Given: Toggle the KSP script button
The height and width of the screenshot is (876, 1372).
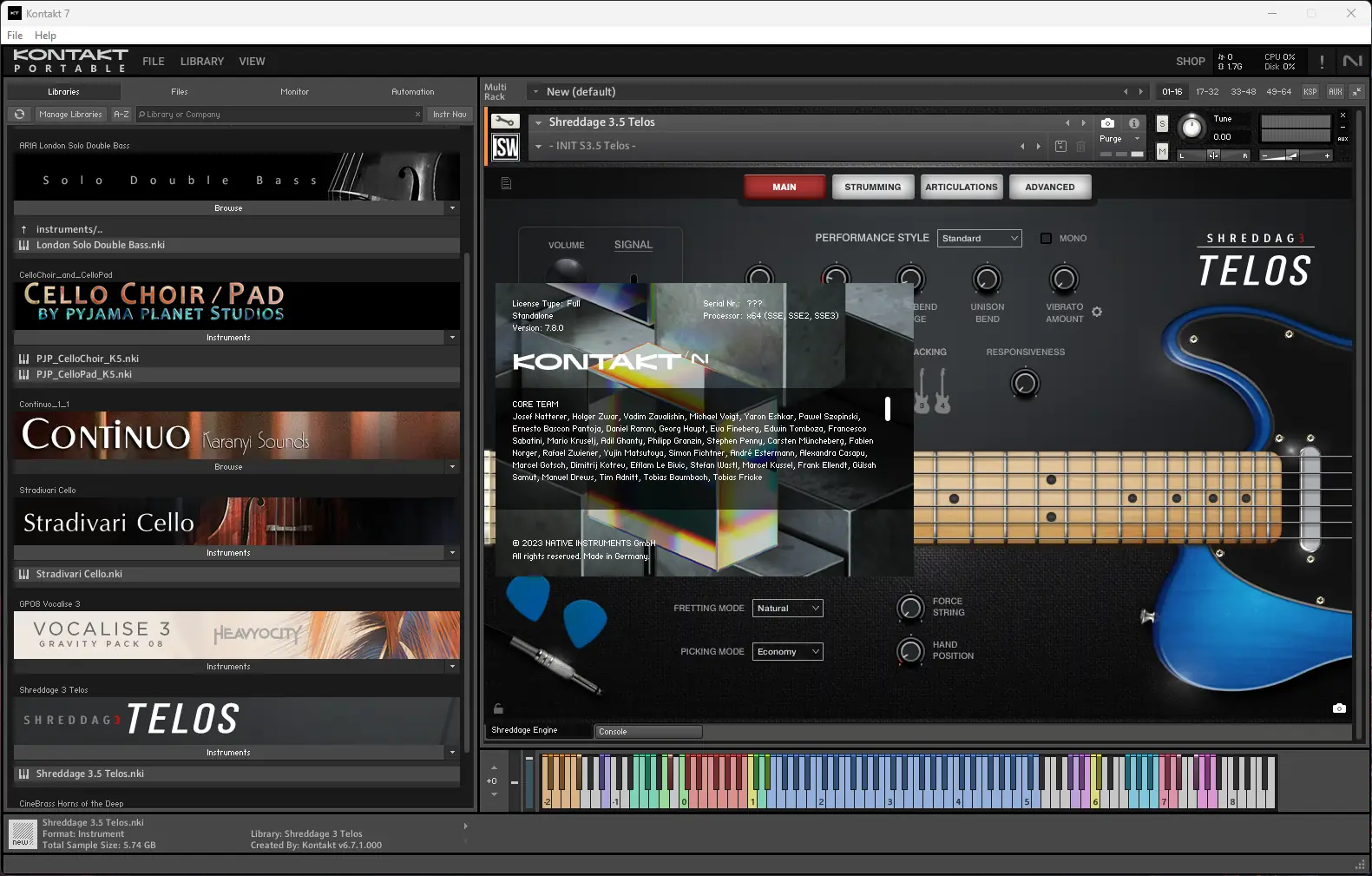Looking at the screenshot, I should [x=1310, y=92].
